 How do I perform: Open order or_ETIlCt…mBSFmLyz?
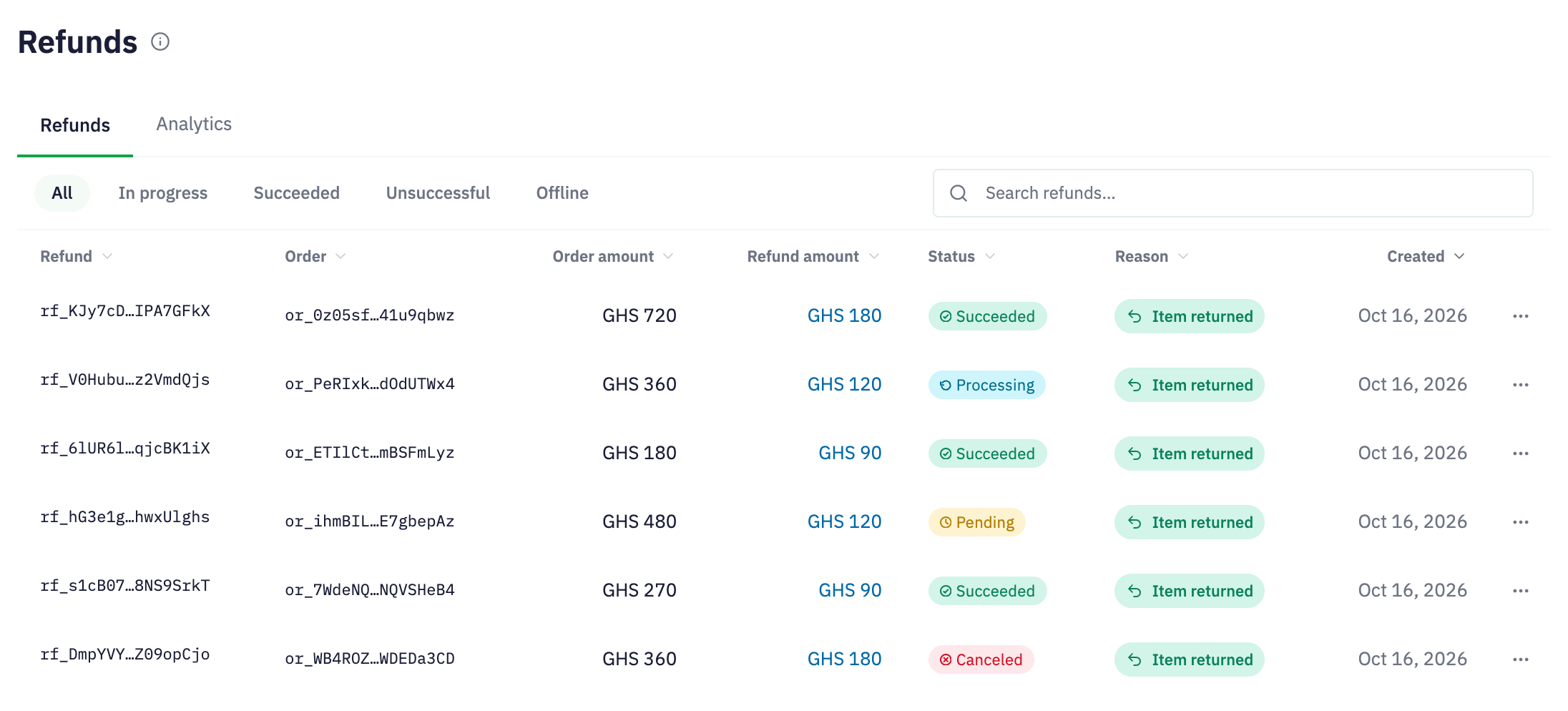[370, 453]
